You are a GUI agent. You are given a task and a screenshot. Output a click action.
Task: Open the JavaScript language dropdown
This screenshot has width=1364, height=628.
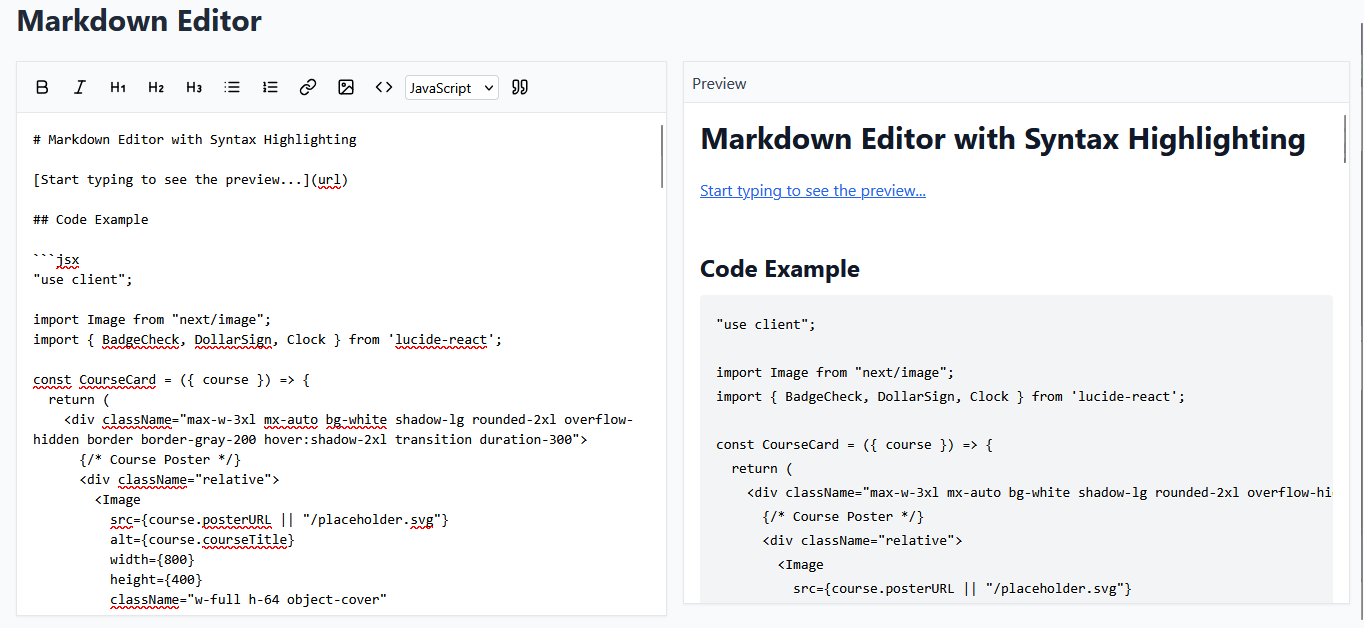(451, 87)
